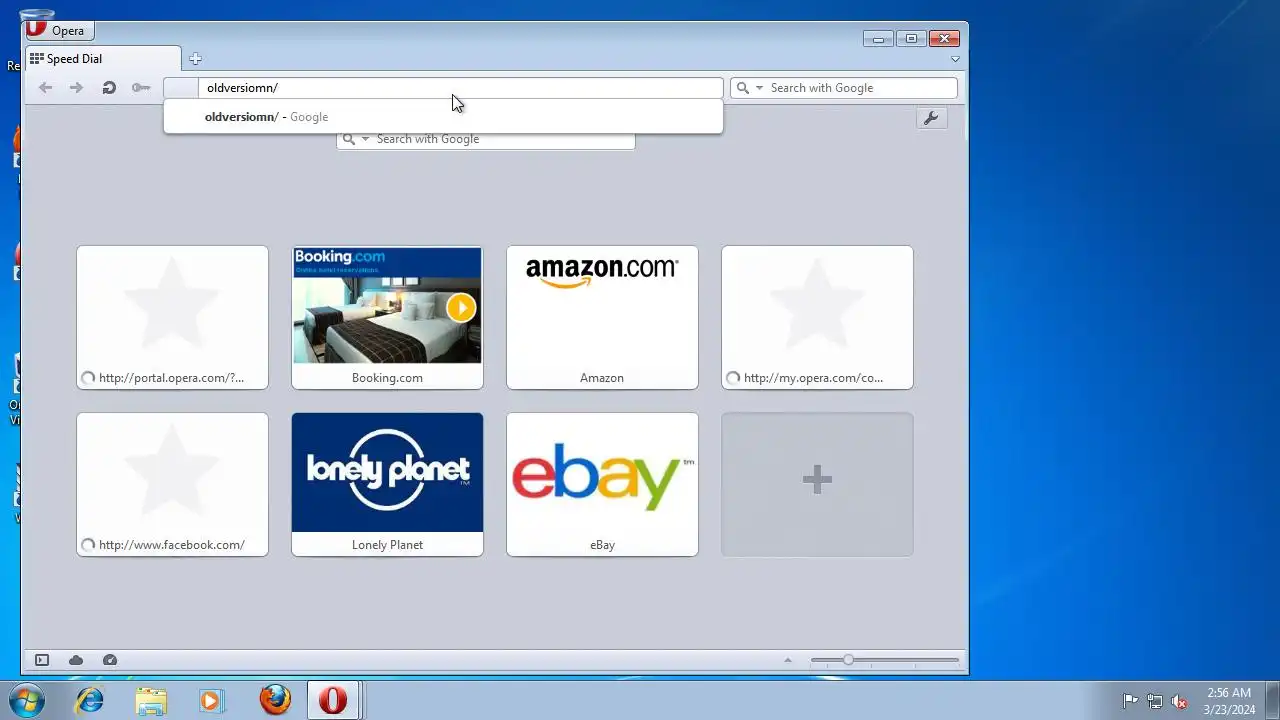Open Windows Media Player on taskbar

click(210, 700)
